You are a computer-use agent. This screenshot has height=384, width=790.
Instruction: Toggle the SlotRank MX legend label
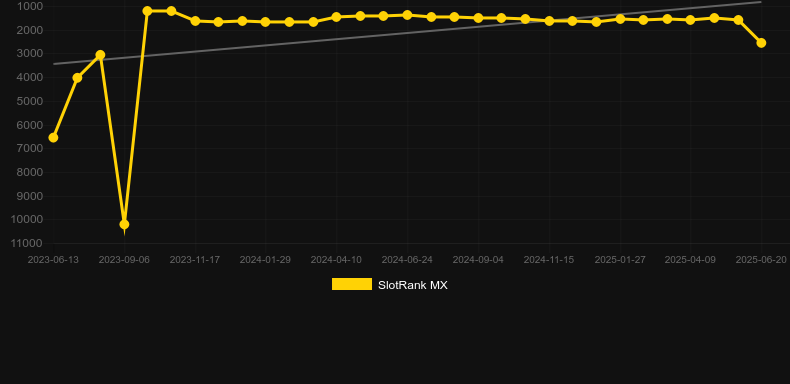(x=413, y=285)
